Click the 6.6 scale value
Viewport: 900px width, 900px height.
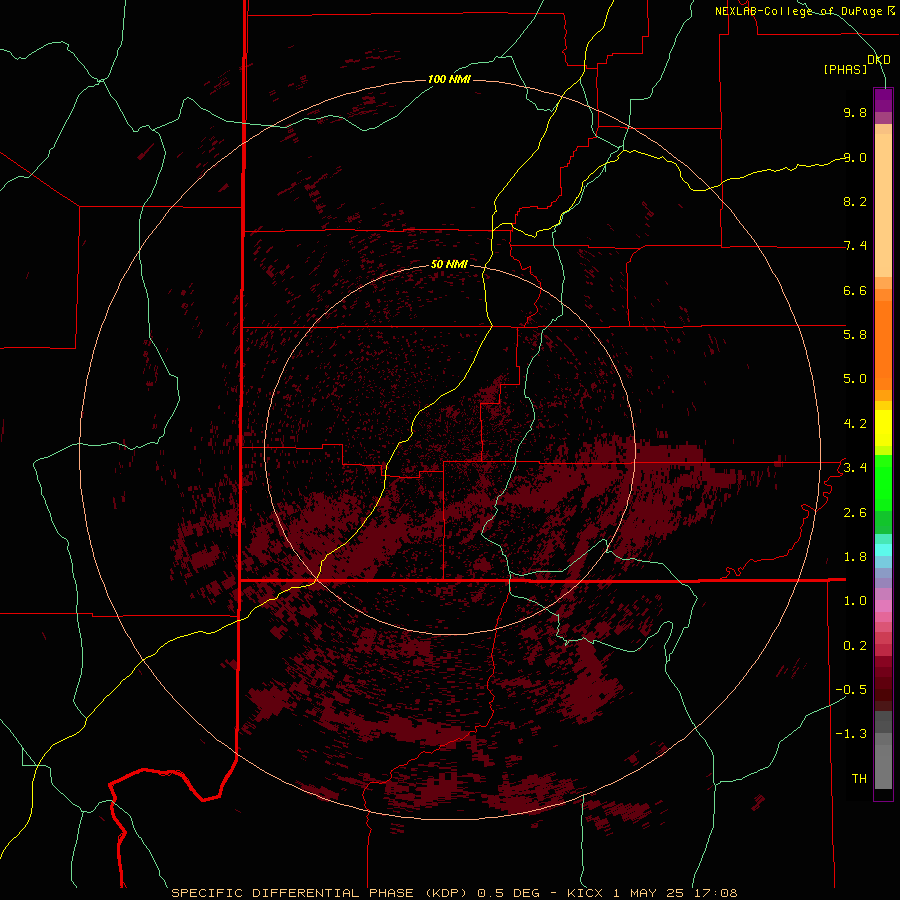855,290
